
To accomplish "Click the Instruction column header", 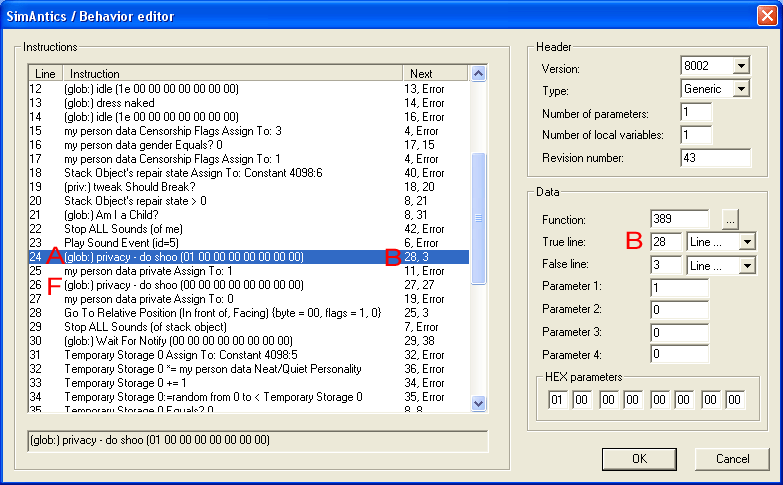I will 233,73.
